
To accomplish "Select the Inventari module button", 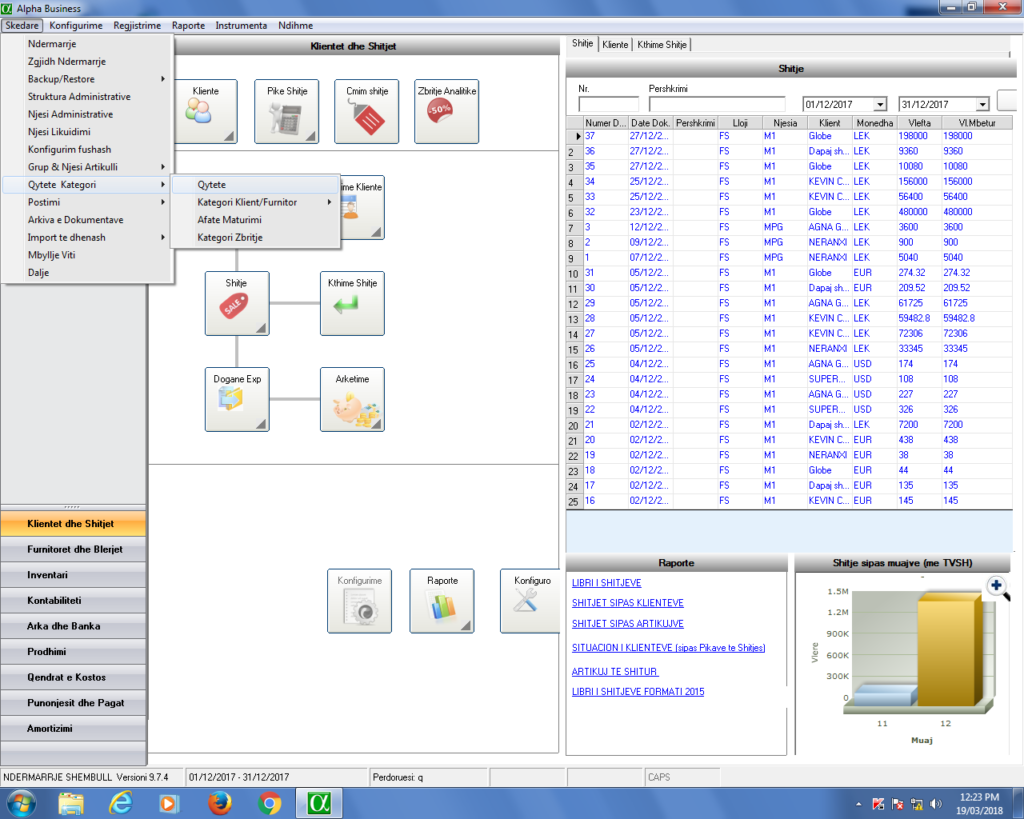I will pyautogui.click(x=73, y=575).
